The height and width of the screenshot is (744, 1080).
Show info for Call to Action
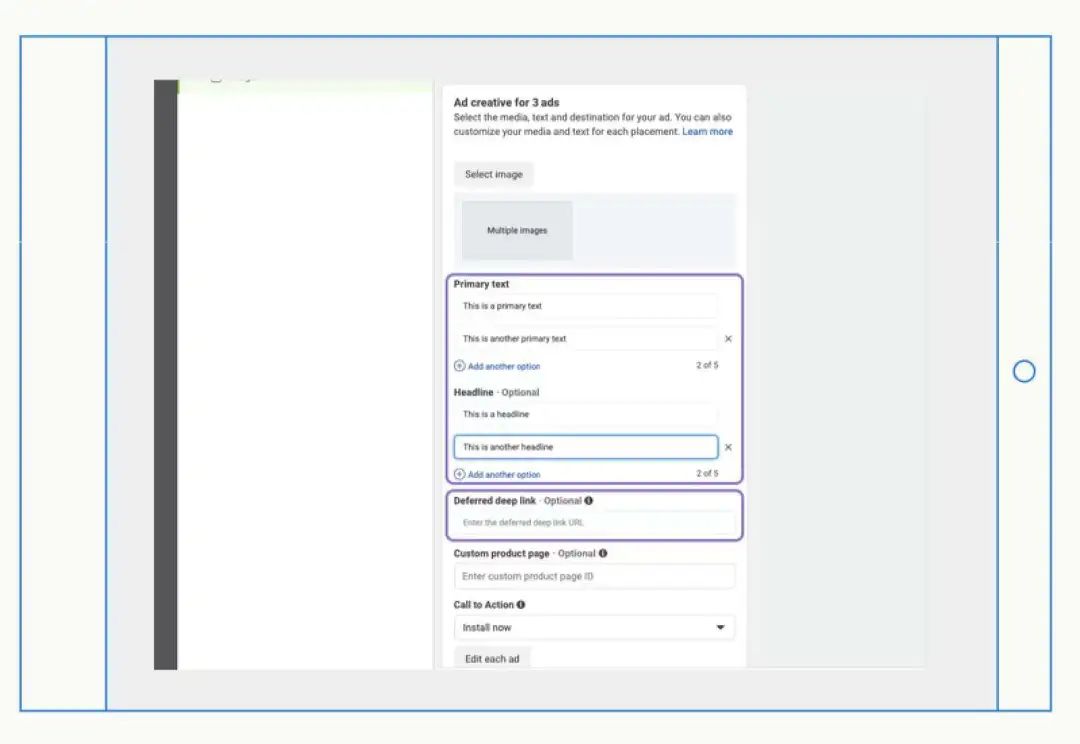click(521, 605)
